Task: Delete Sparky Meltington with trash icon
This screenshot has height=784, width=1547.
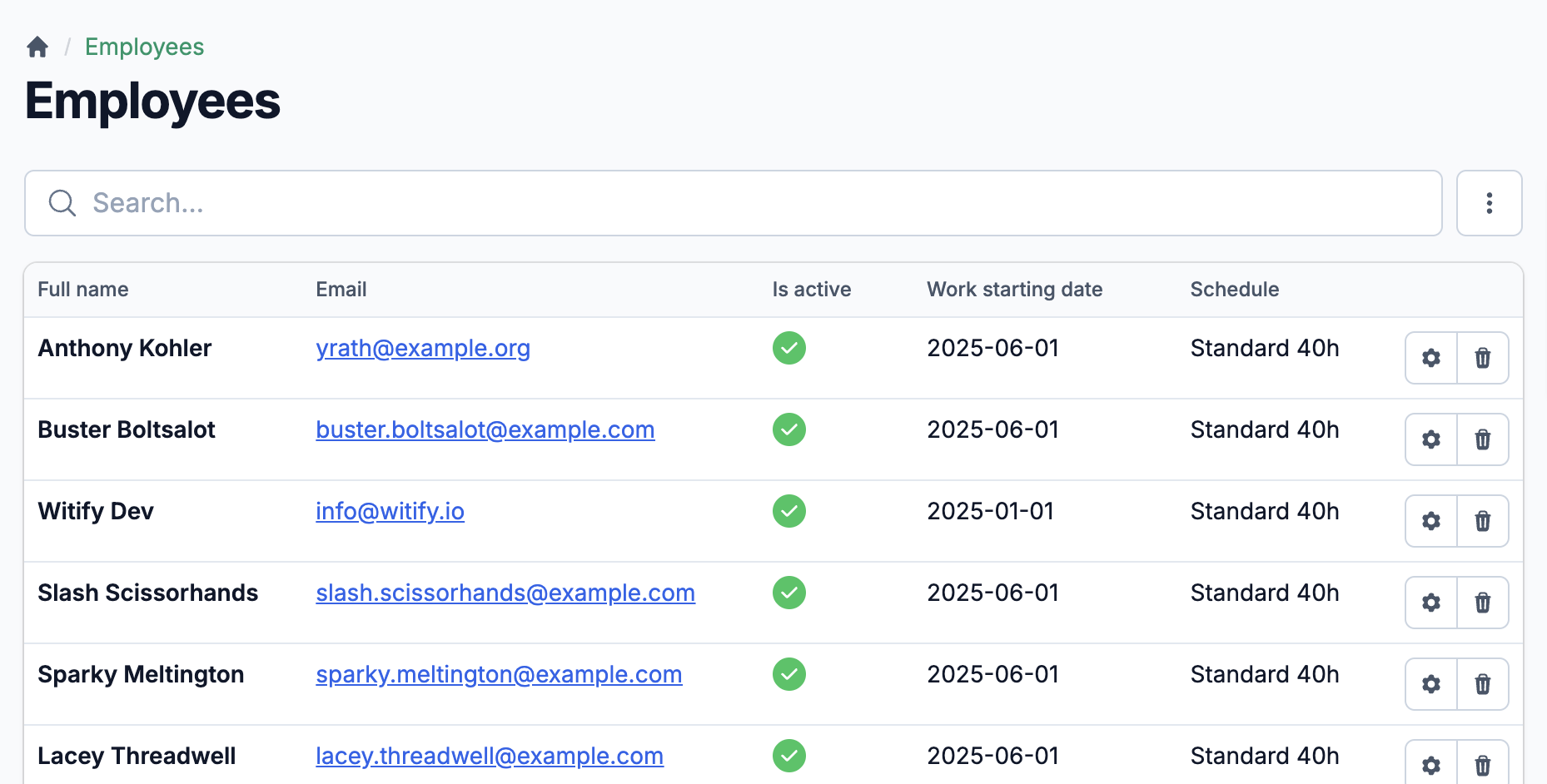Action: pos(1483,684)
